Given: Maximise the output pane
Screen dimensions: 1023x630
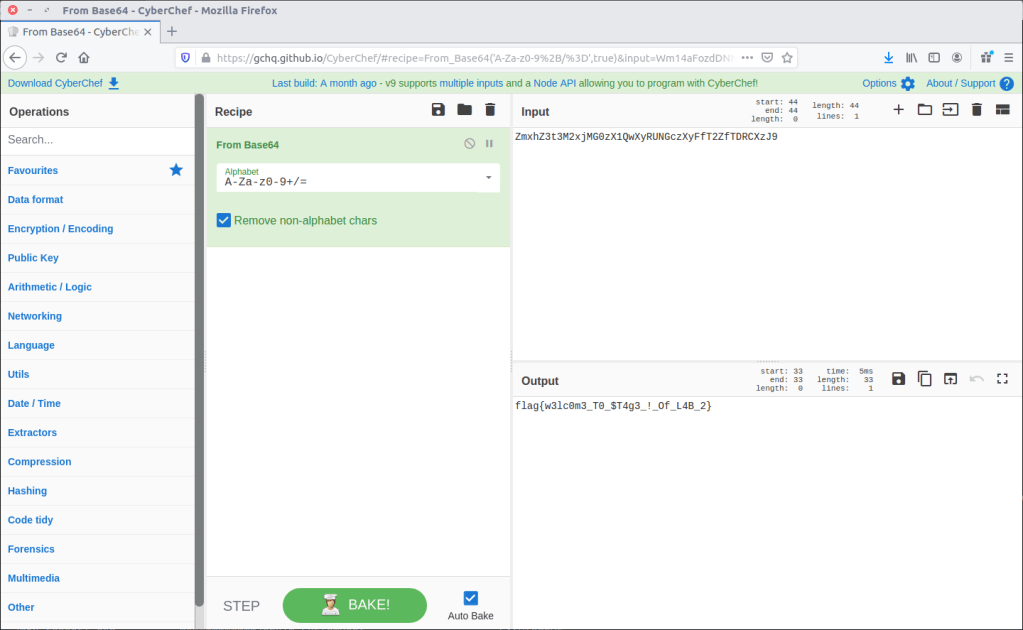Looking at the screenshot, I should [1003, 379].
